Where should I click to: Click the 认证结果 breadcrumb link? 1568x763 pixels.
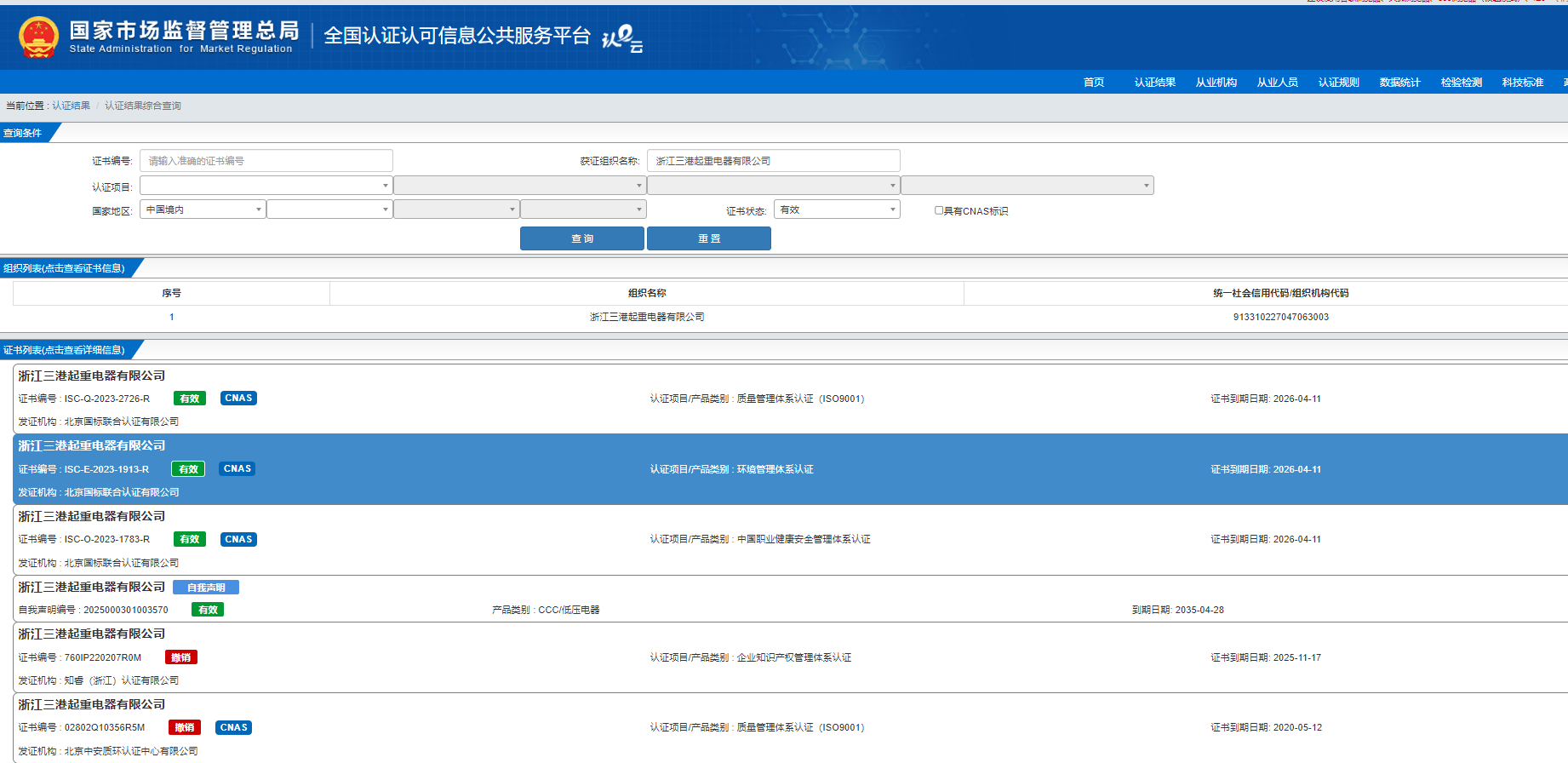[71, 106]
